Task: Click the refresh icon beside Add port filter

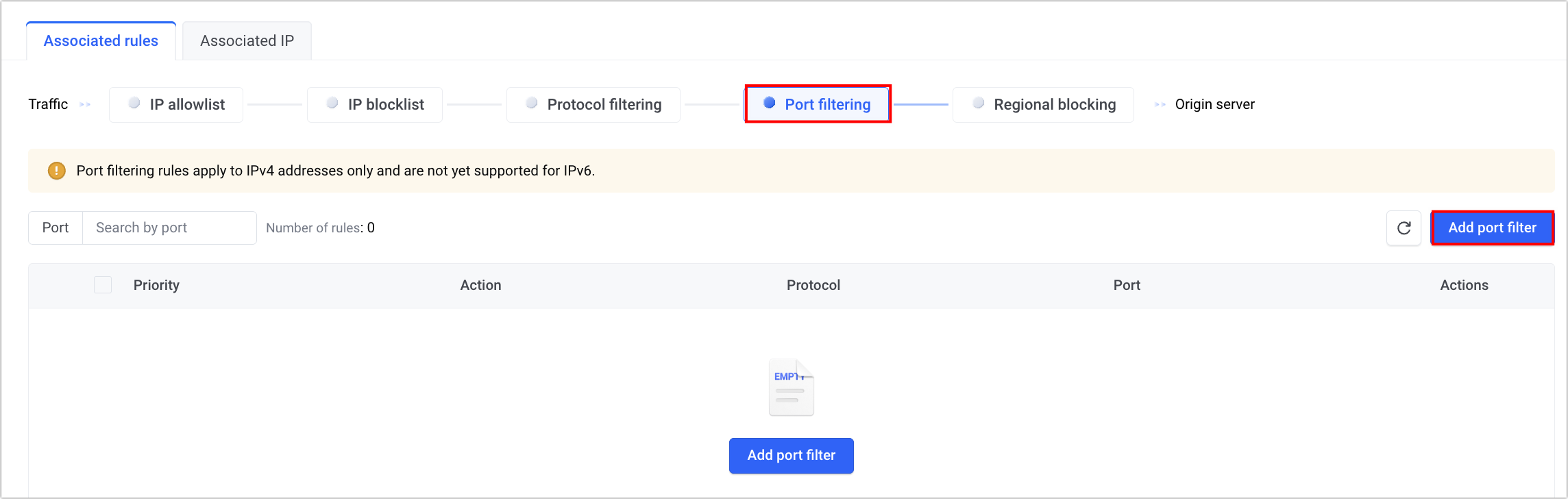Action: pyautogui.click(x=1404, y=228)
